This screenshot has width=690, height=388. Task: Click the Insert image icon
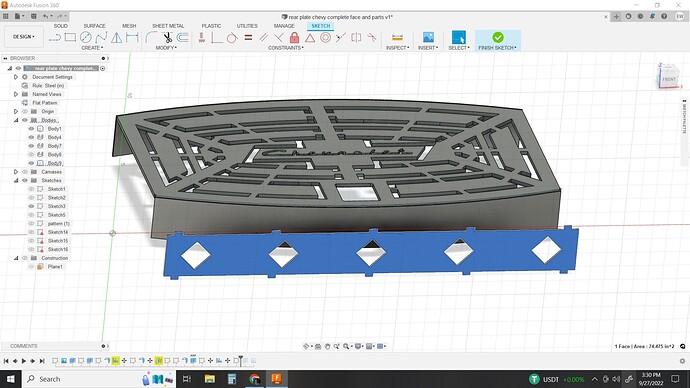tap(428, 37)
